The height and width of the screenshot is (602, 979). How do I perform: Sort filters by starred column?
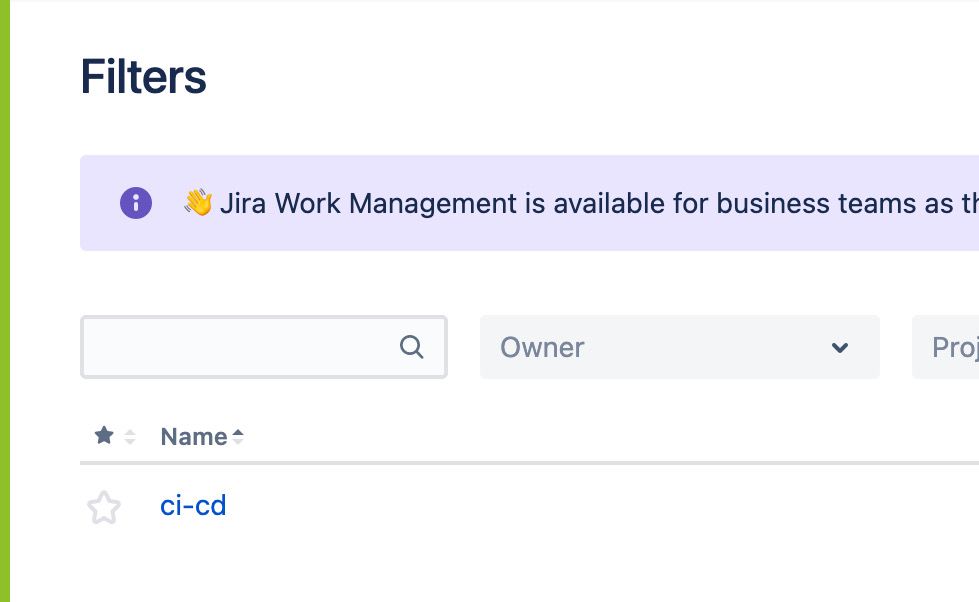(114, 435)
